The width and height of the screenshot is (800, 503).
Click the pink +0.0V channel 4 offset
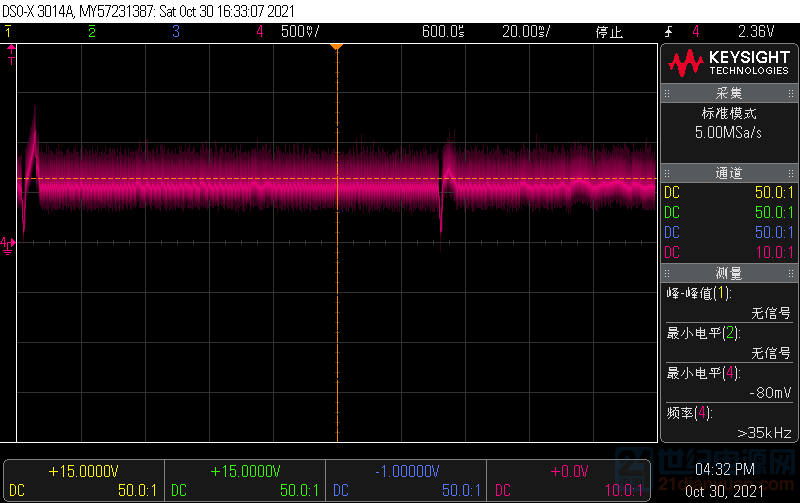click(x=569, y=471)
